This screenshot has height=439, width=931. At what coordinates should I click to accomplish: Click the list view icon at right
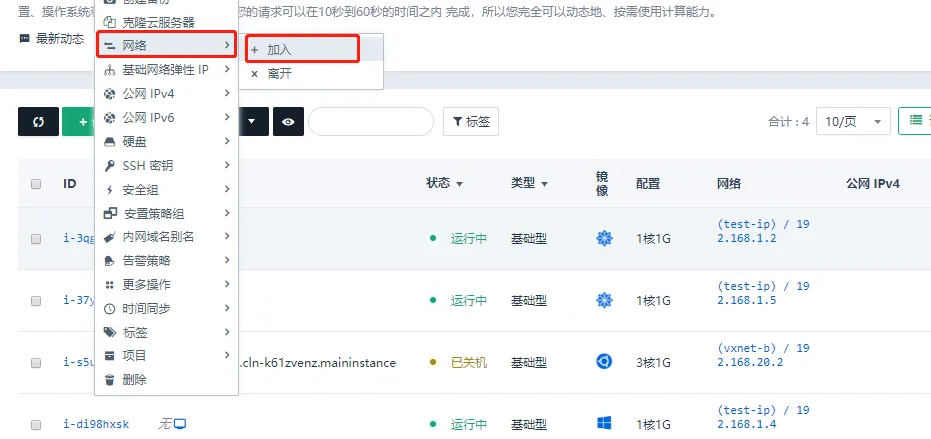(x=914, y=121)
